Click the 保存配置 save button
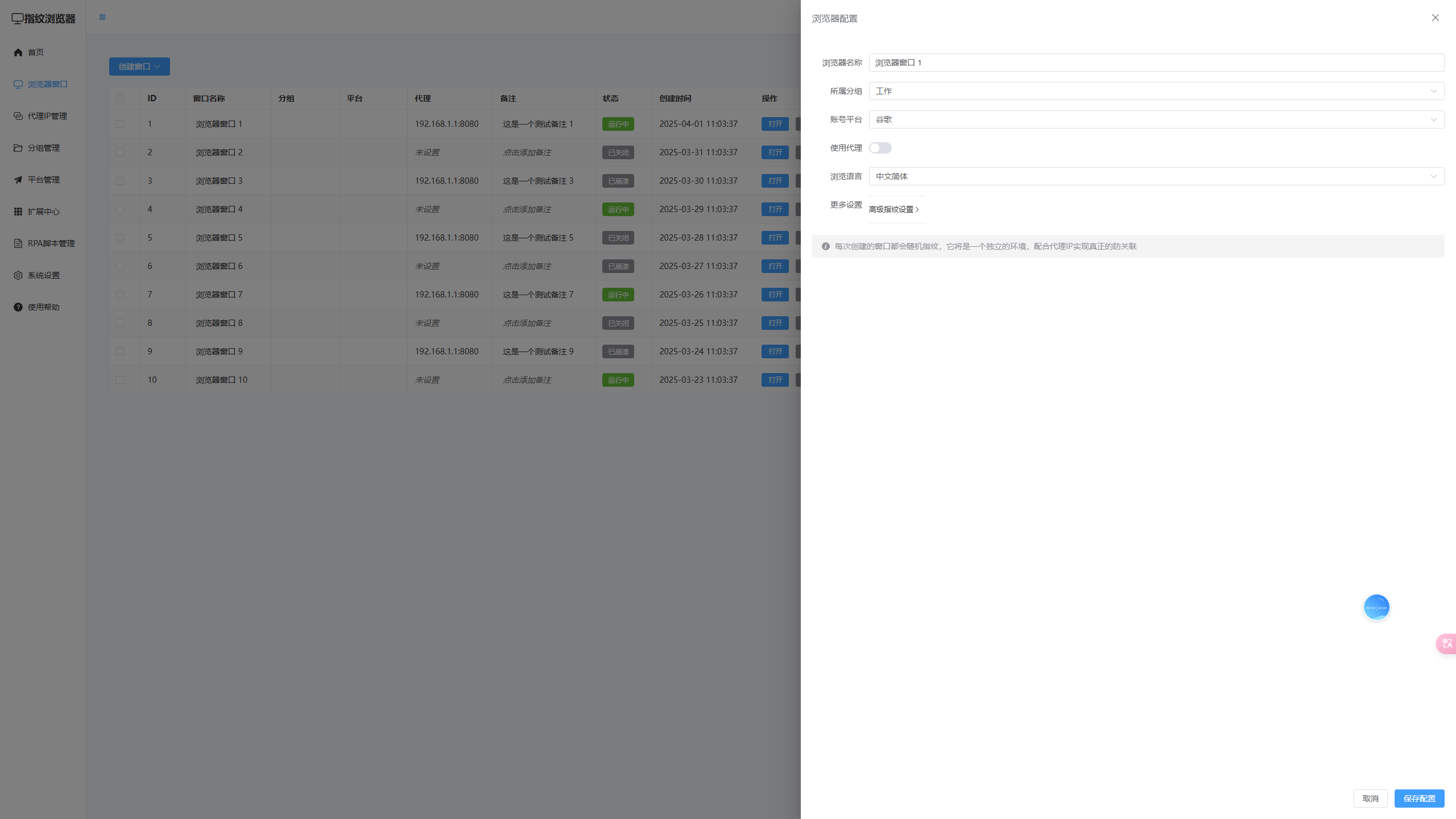Viewport: 1456px width, 819px height. coord(1419,799)
